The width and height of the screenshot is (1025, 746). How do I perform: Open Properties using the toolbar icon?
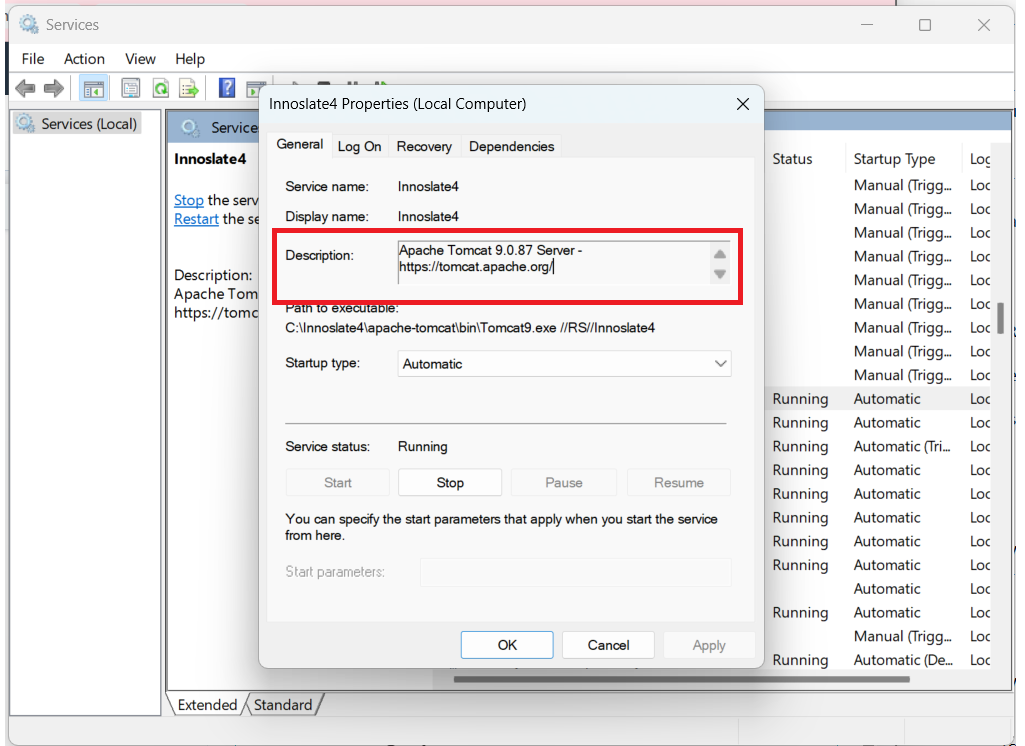click(x=130, y=88)
